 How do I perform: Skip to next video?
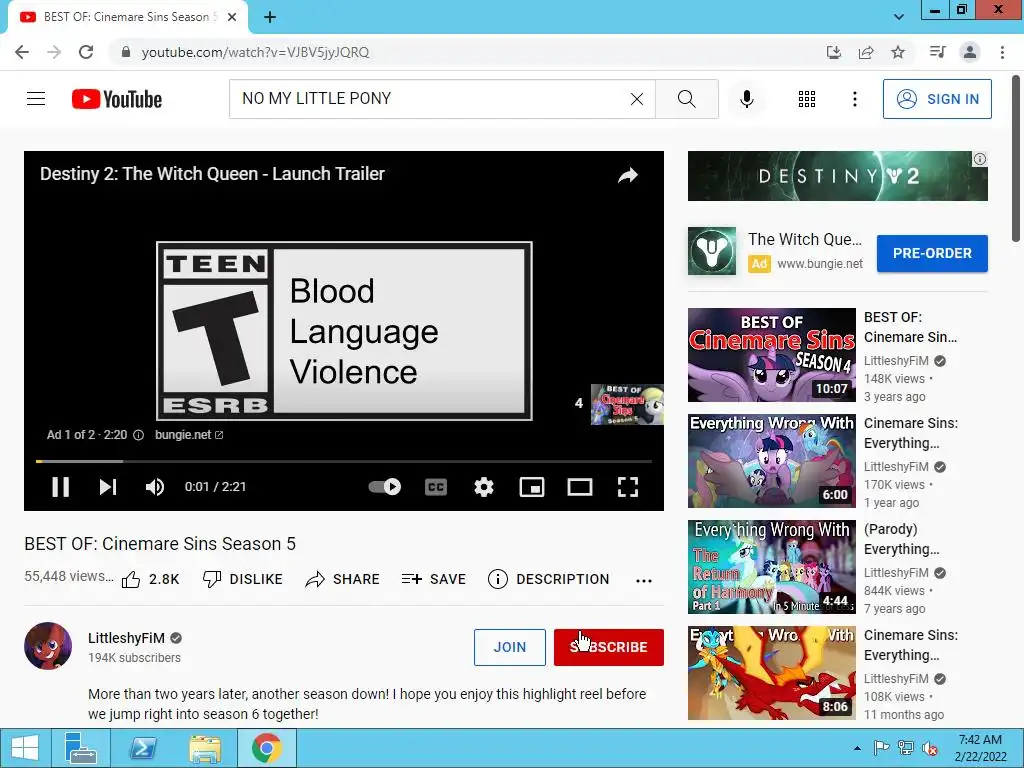pos(108,487)
